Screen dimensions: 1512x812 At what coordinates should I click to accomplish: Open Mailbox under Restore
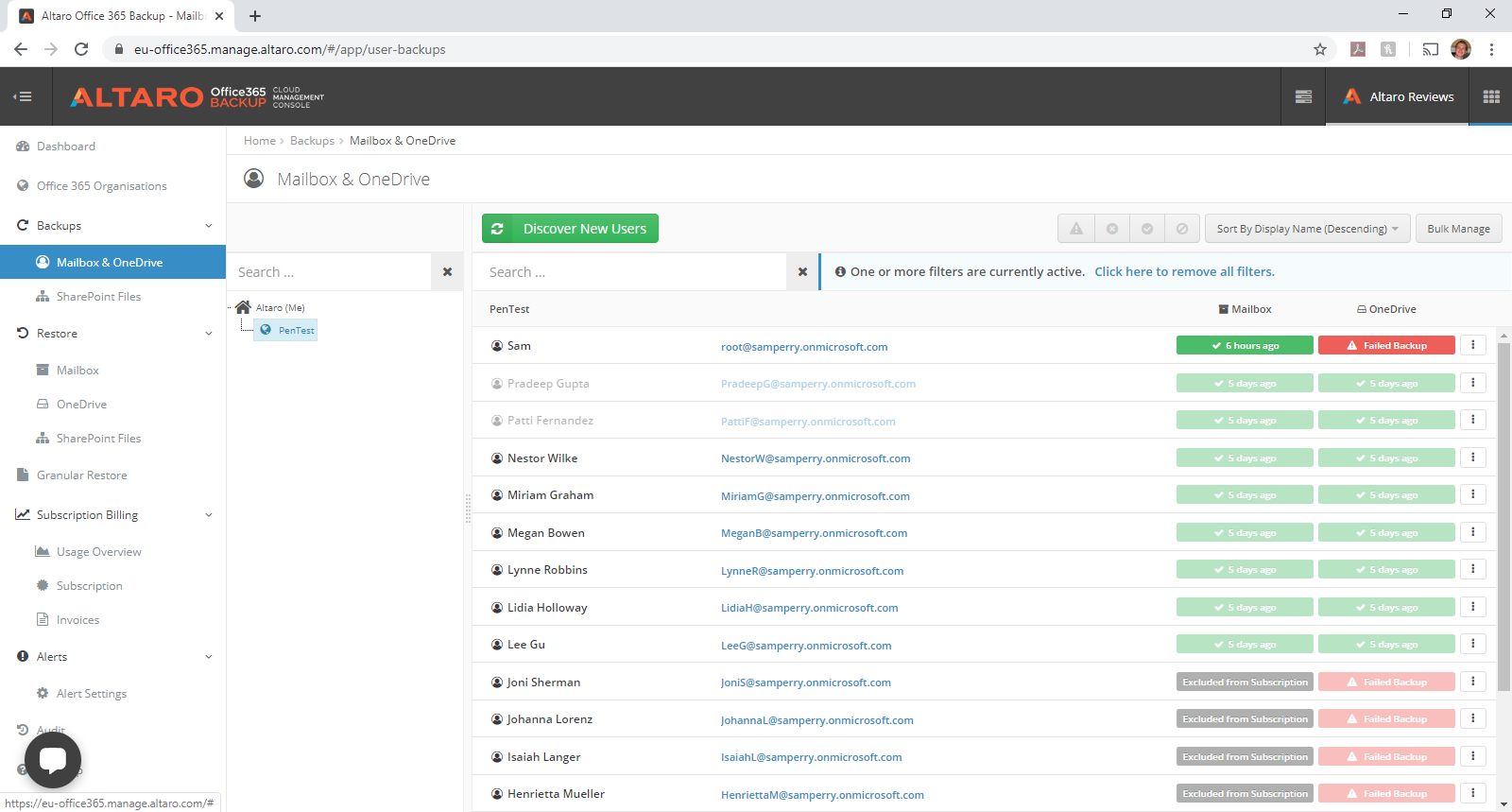click(x=77, y=371)
